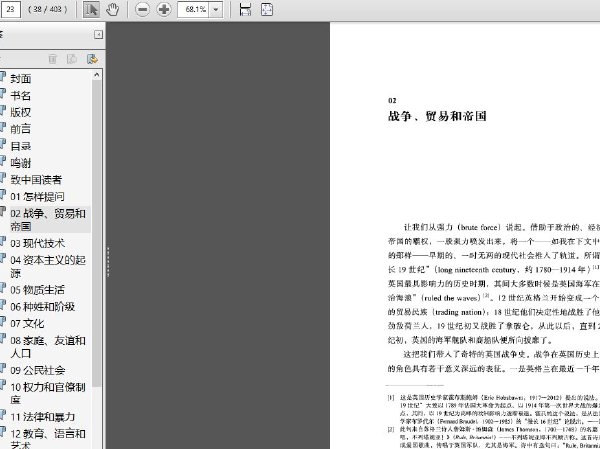
Task: Click the panel splitter grip handle
Action: pos(108,261)
